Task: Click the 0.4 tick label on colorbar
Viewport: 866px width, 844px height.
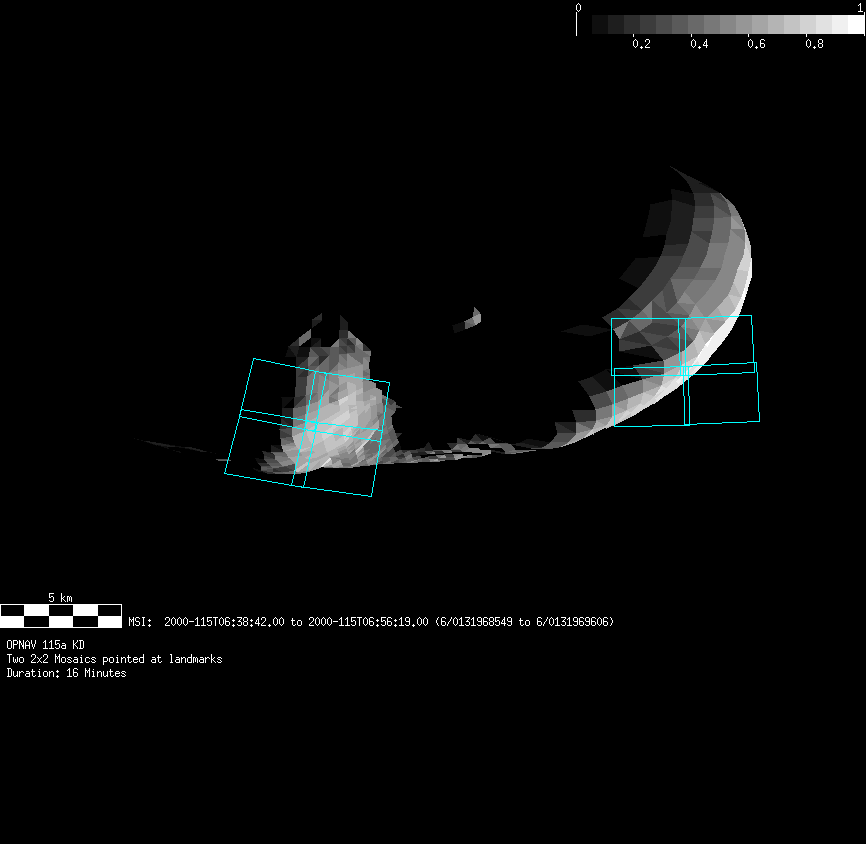Action: click(699, 44)
